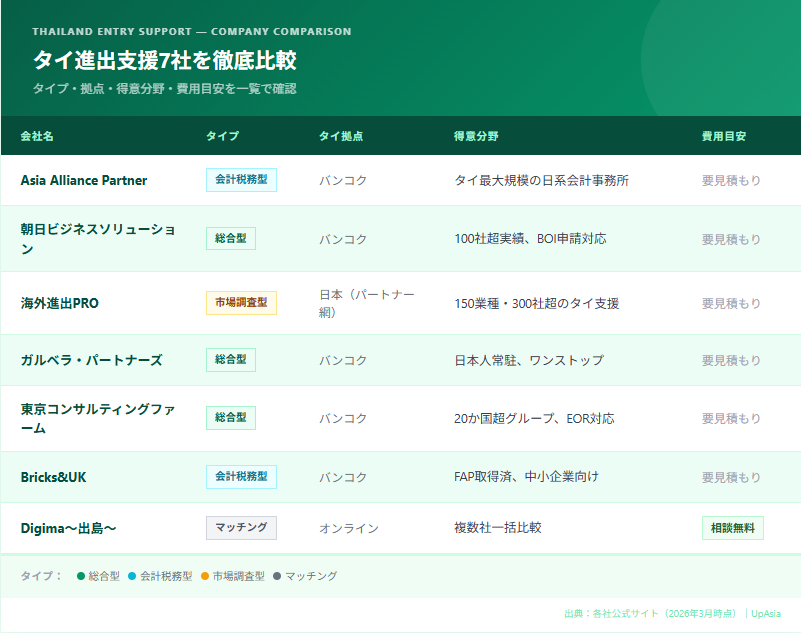
Task: Click the マッチング badge for Digima
Action: pyautogui.click(x=241, y=528)
